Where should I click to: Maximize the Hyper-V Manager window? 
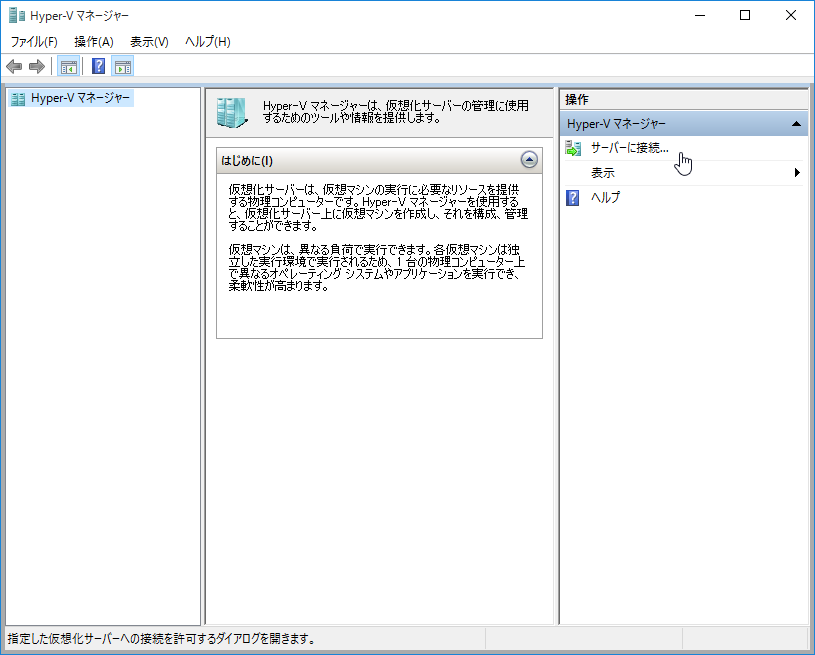pyautogui.click(x=745, y=16)
